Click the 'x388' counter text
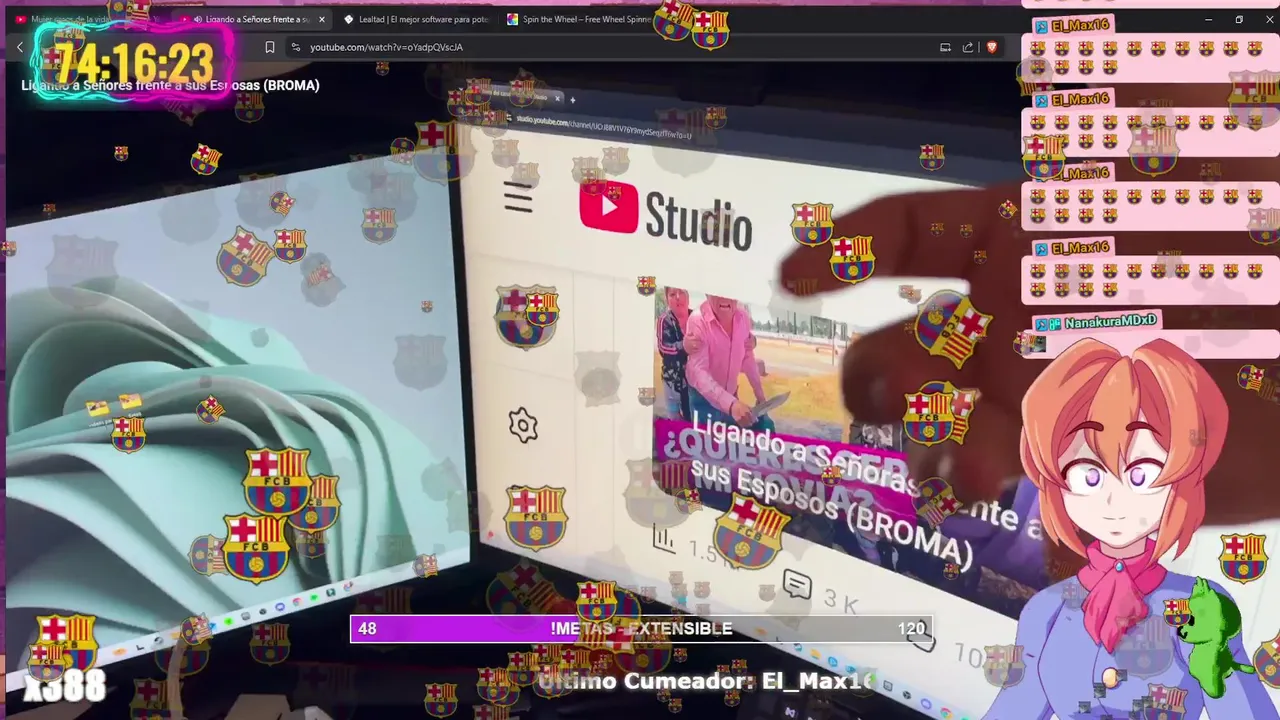This screenshot has height=720, width=1280. pos(65,686)
